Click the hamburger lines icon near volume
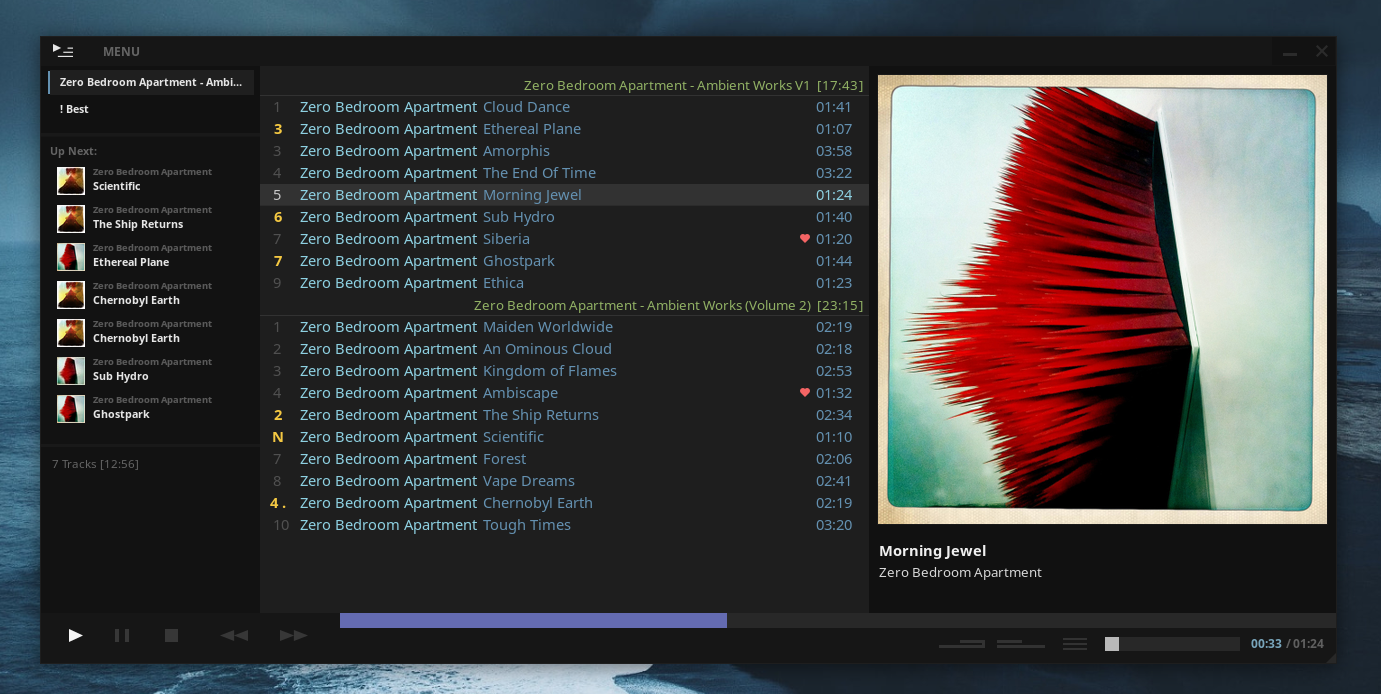 pyautogui.click(x=1075, y=644)
